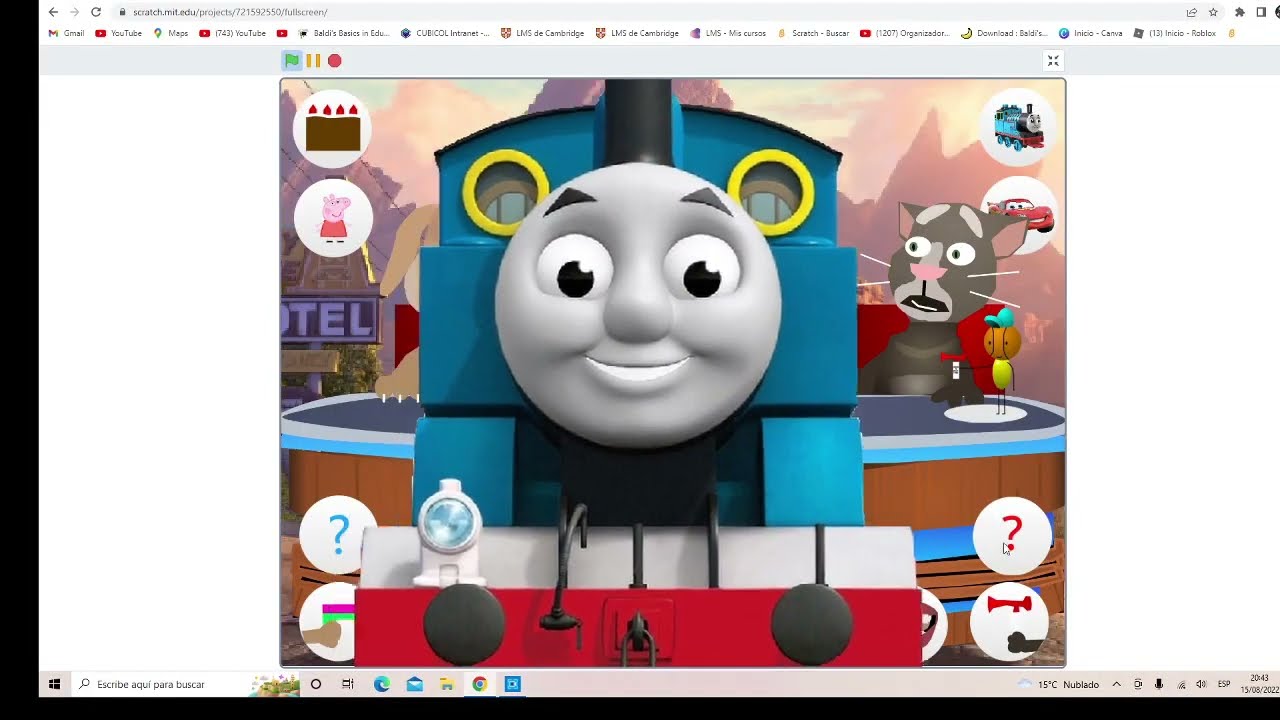Click the taskbar search box
Image resolution: width=1280 pixels, height=720 pixels.
tap(185, 684)
